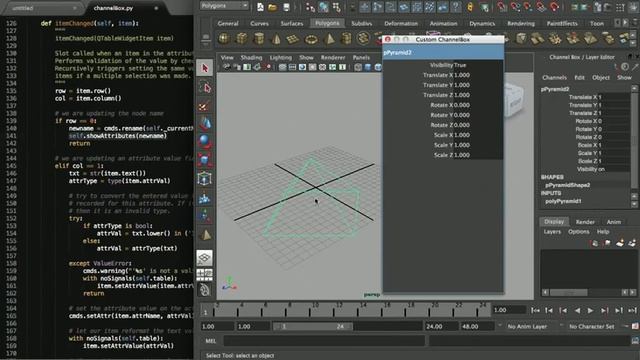Create a polygon cube from shelf
The image size is (640, 360).
click(242, 39)
